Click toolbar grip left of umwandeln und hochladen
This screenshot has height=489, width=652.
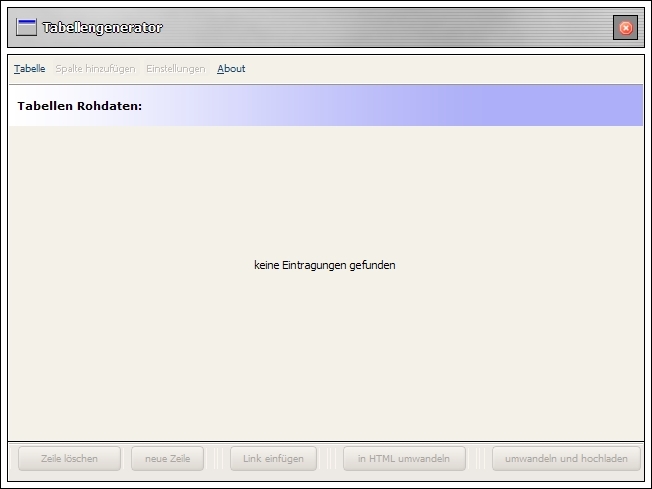coord(479,459)
